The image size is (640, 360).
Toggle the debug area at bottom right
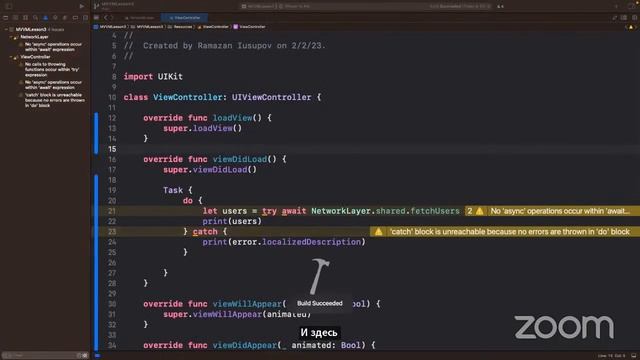(x=633, y=356)
